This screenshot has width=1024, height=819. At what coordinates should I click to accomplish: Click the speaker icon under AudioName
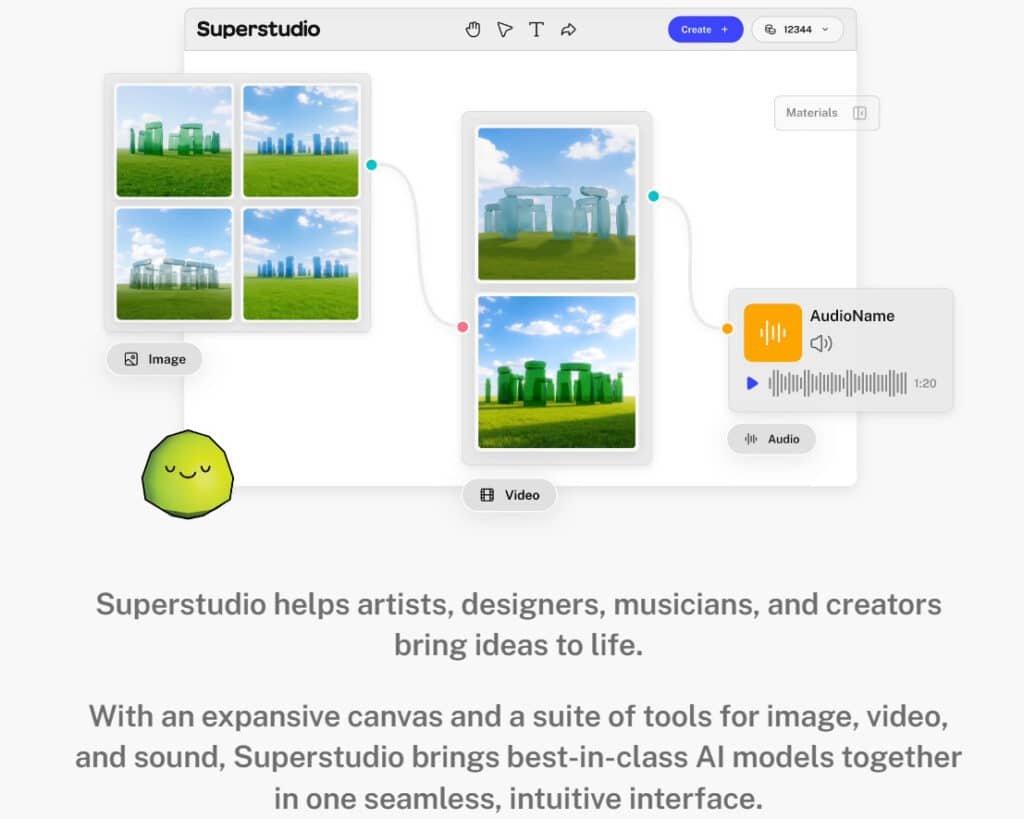pos(820,343)
